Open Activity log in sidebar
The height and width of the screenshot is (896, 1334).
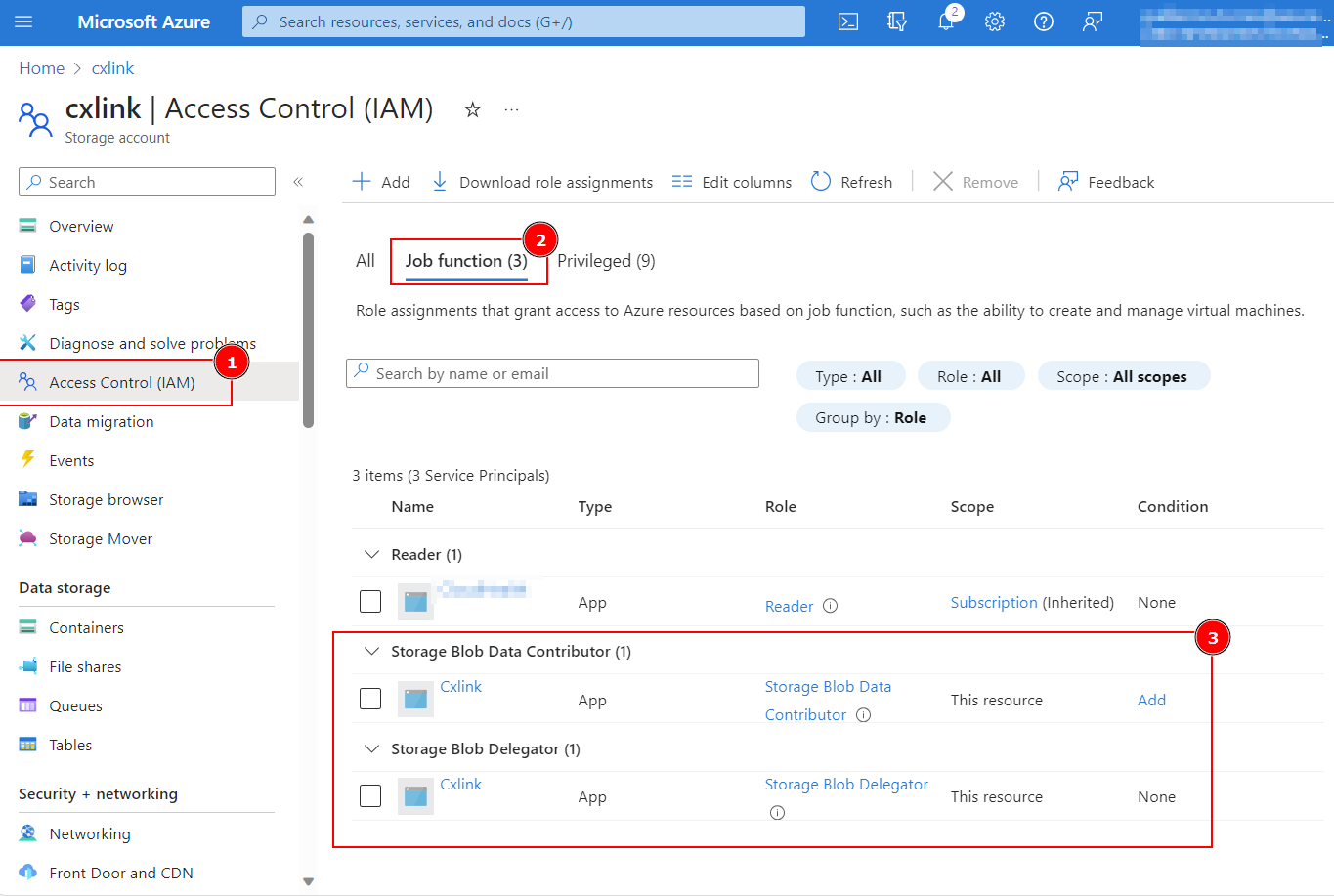pyautogui.click(x=88, y=265)
